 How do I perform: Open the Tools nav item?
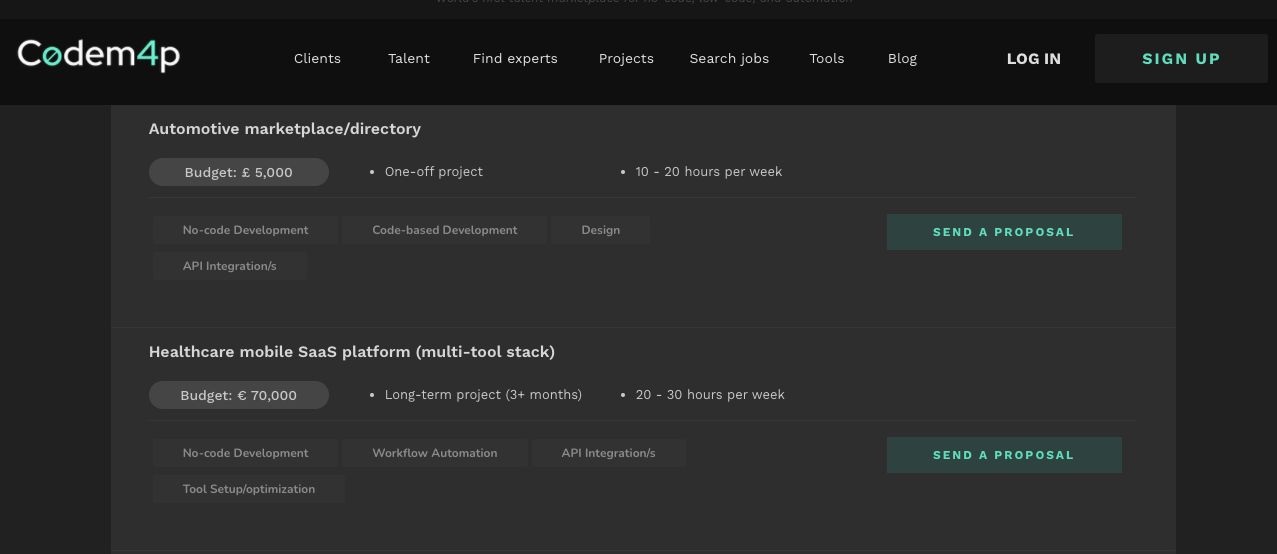827,58
